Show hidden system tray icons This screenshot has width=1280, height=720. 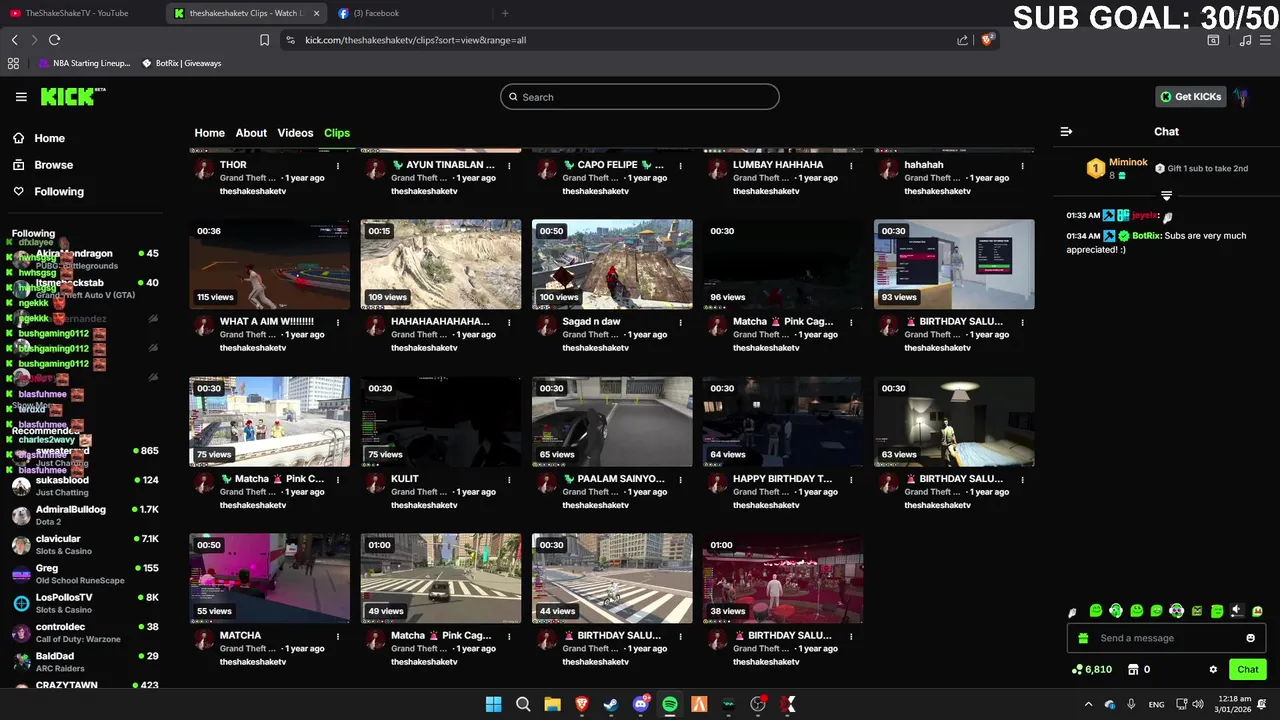pyautogui.click(x=1088, y=704)
